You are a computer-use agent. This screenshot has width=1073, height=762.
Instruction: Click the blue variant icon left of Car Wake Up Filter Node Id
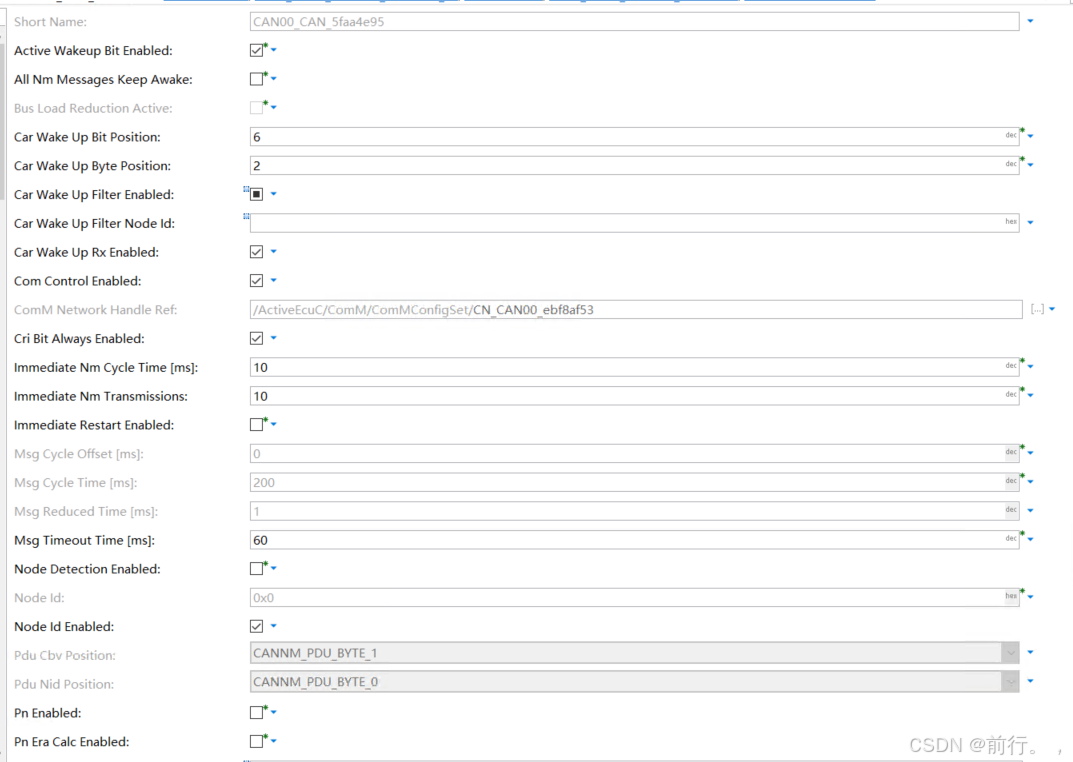point(246,214)
